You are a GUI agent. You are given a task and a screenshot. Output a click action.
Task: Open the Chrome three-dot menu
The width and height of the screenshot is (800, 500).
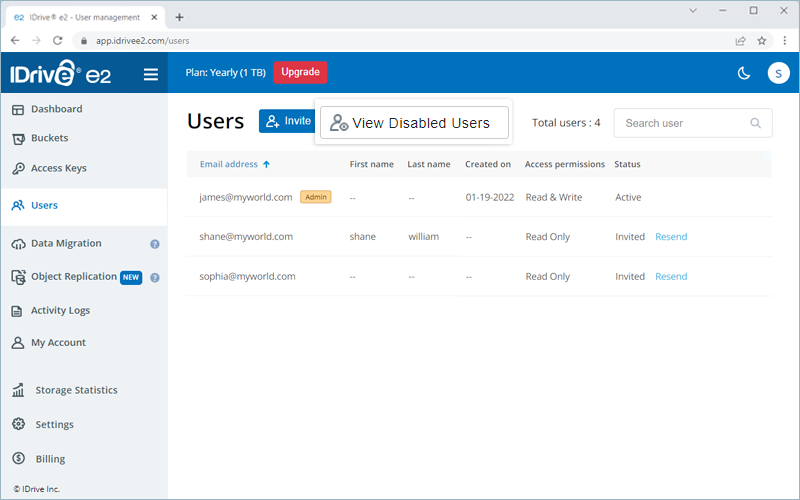(x=785, y=41)
